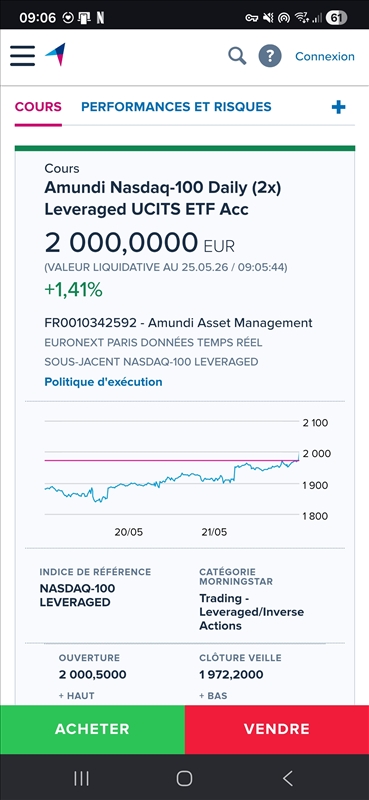The width and height of the screenshot is (369, 800).
Task: Tap Wi-Fi status bar icon
Action: tap(302, 18)
